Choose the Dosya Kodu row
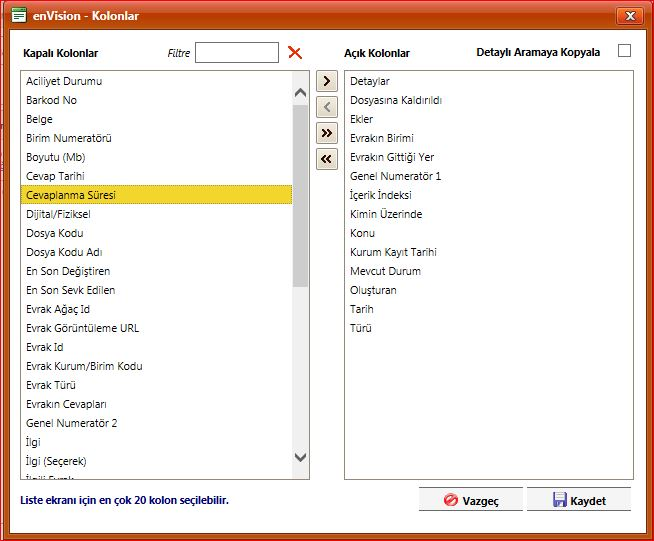The height and width of the screenshot is (541, 654). pos(156,233)
